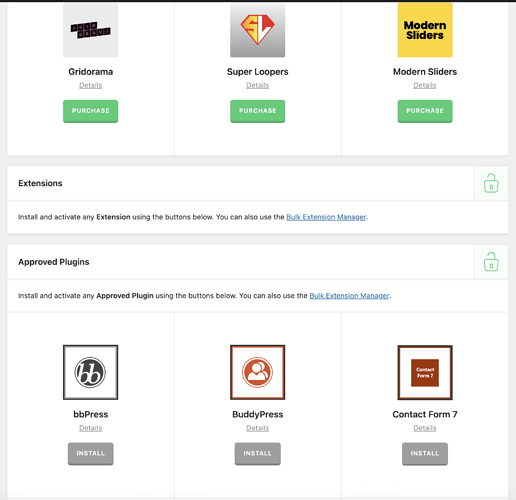The image size is (516, 500).
Task: Click the Super Loopers shield logo
Action: 257,30
